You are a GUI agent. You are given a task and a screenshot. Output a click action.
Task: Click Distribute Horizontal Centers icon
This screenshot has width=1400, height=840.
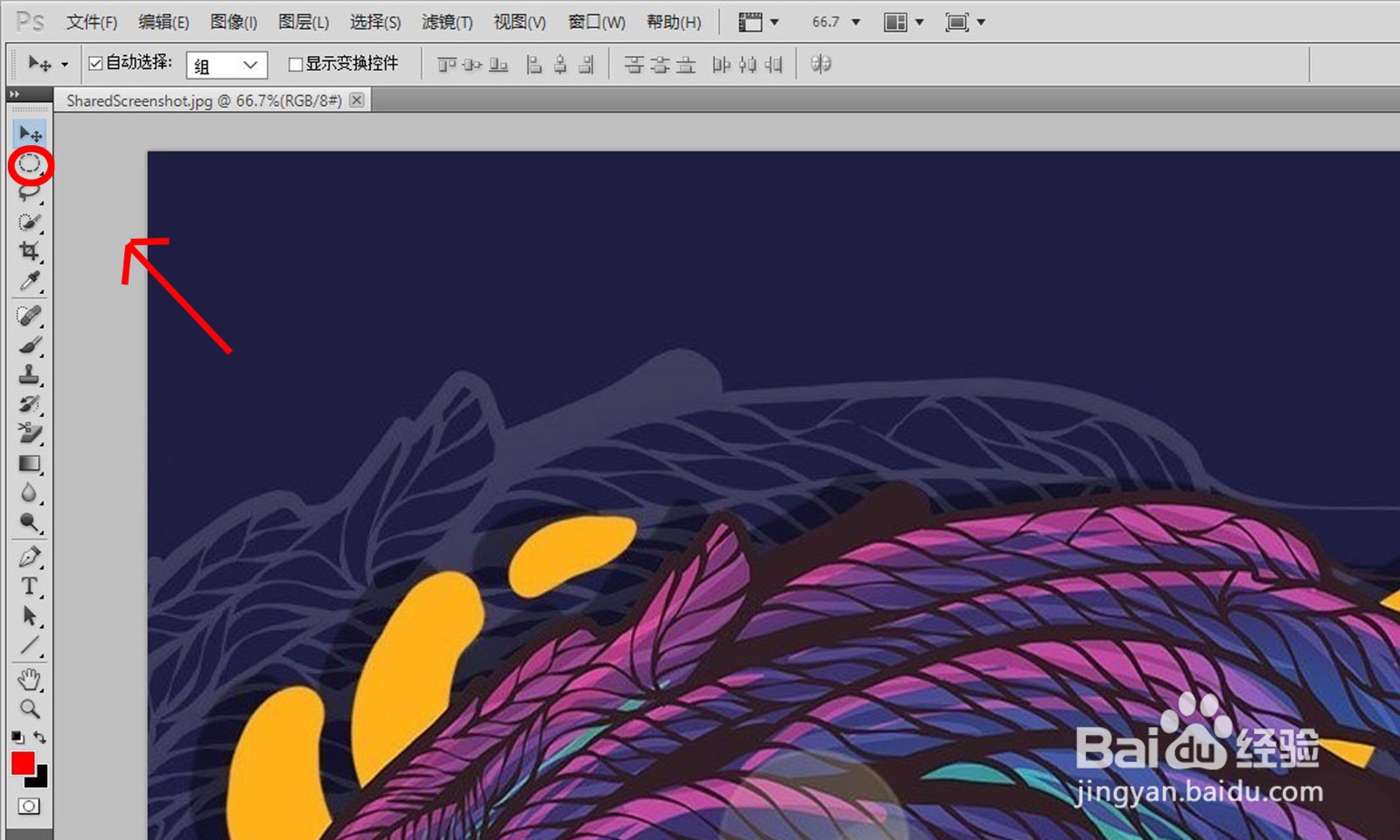coord(747,65)
